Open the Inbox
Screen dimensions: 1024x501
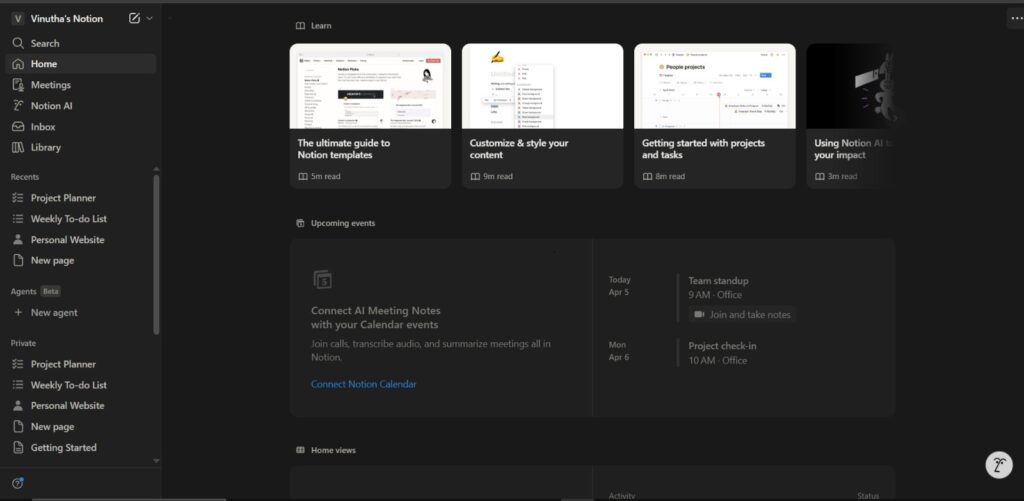[43, 127]
